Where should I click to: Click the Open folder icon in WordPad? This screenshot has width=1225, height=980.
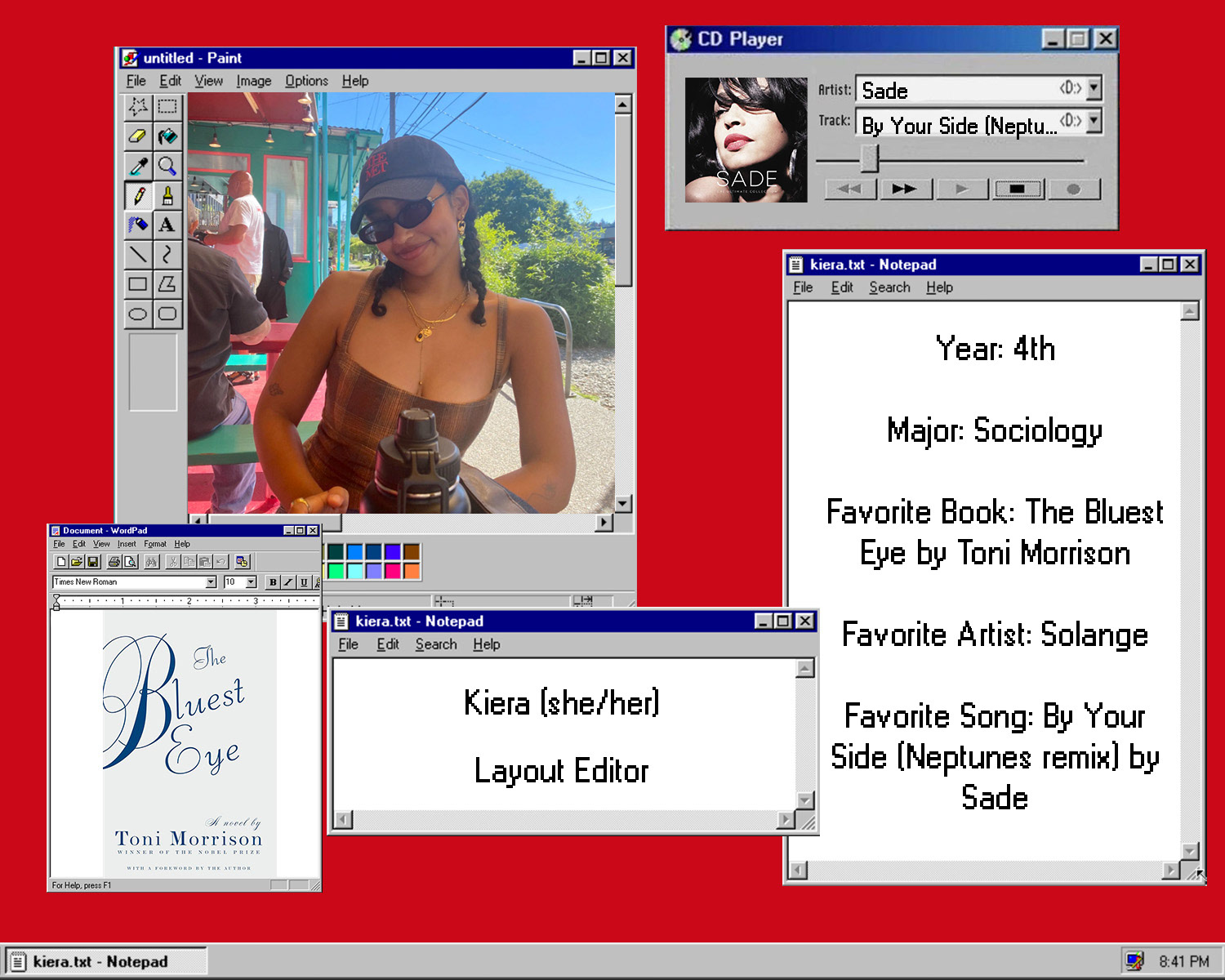(x=77, y=561)
